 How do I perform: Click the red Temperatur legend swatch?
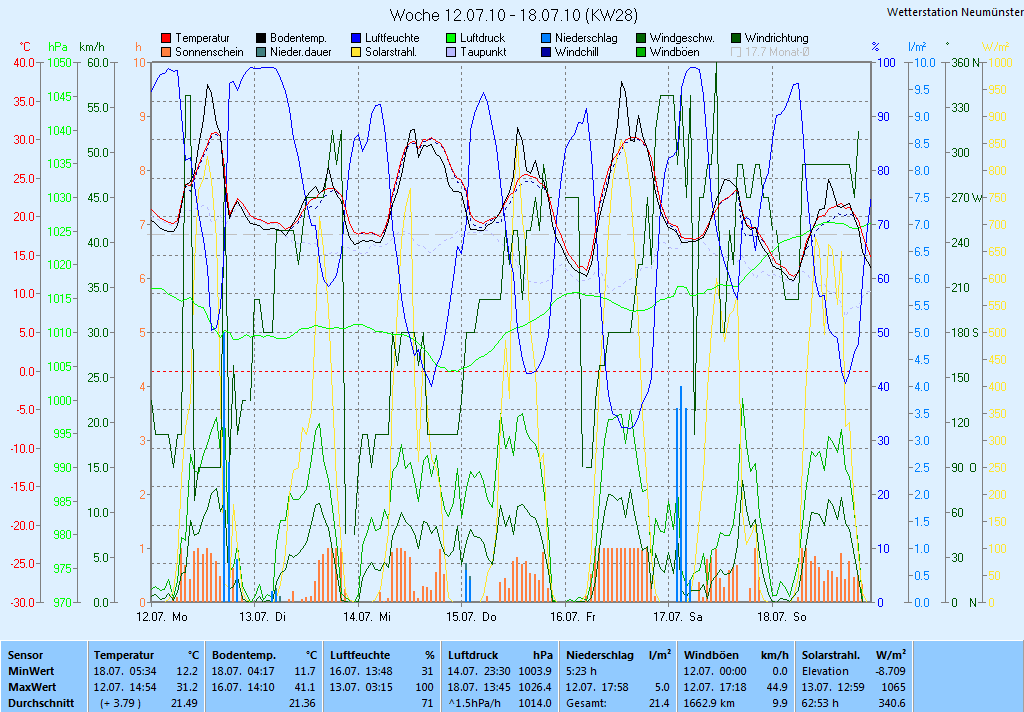coord(166,39)
